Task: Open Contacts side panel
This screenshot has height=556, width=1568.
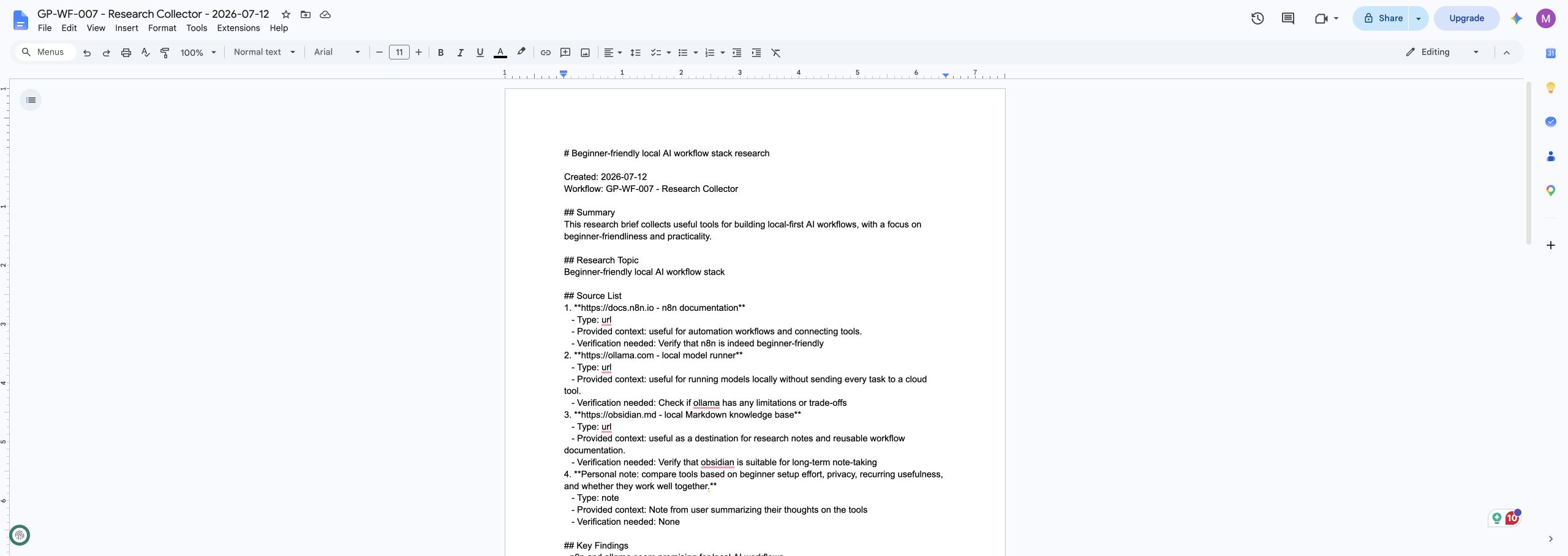Action: (x=1551, y=156)
